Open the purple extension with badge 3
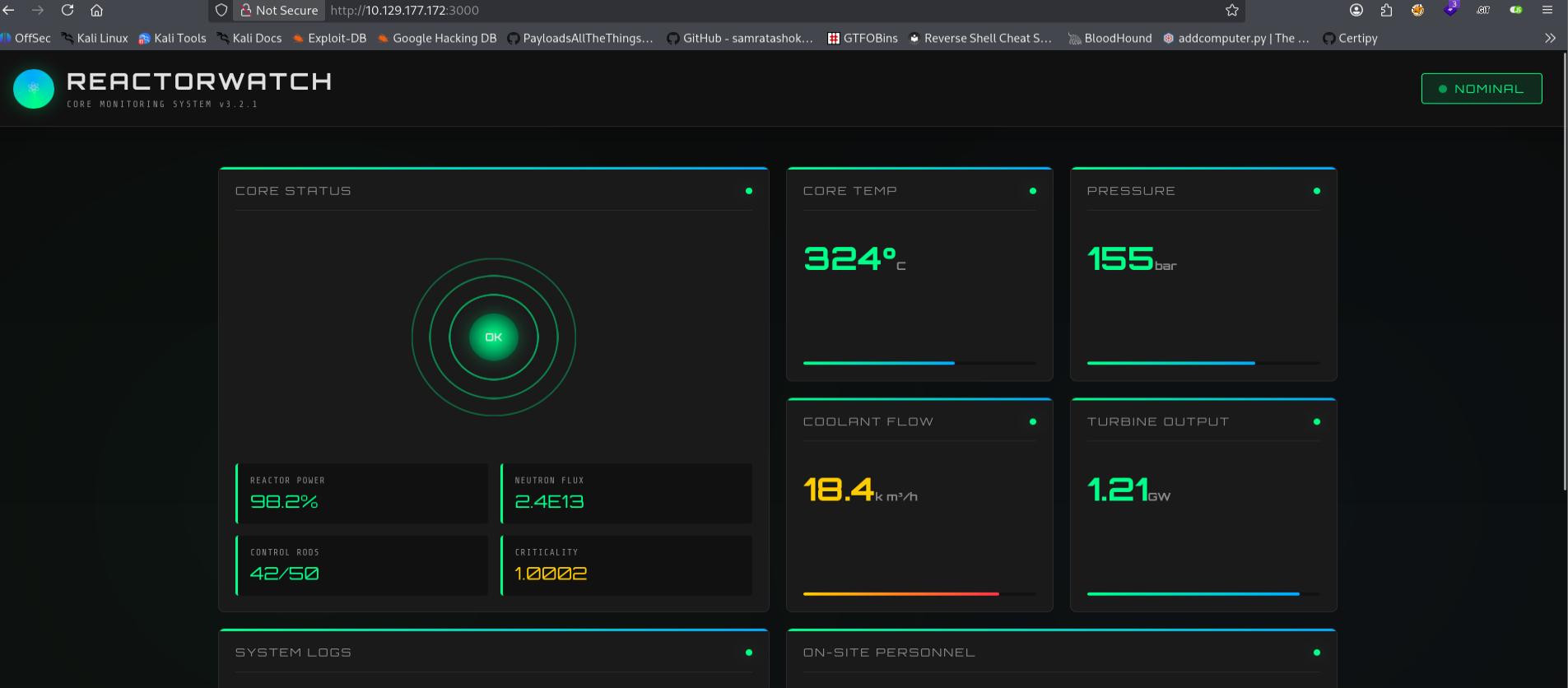This screenshot has height=688, width=1568. [1450, 9]
